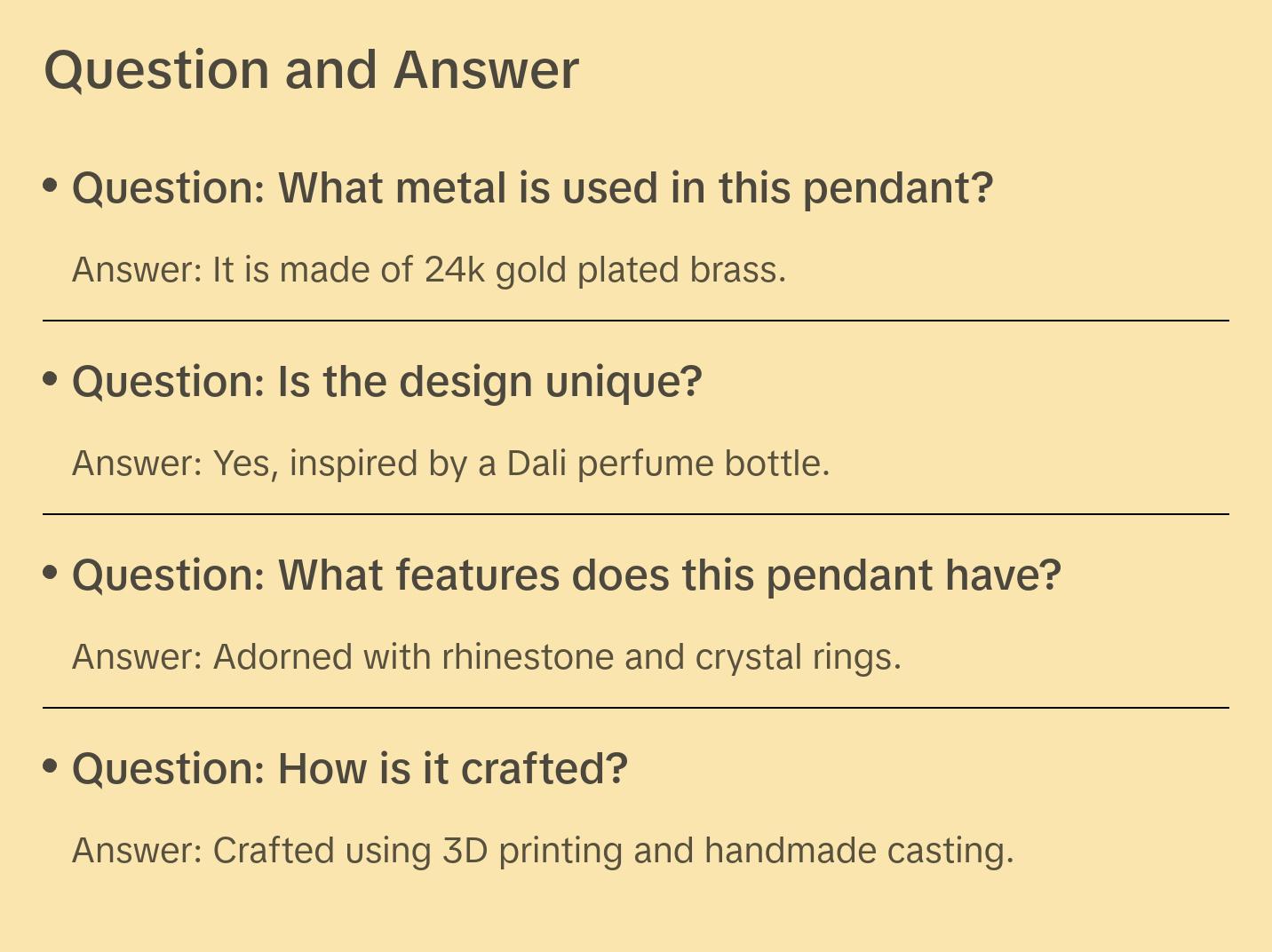Click the 'Answer:' label of the metal answer

coord(138,270)
